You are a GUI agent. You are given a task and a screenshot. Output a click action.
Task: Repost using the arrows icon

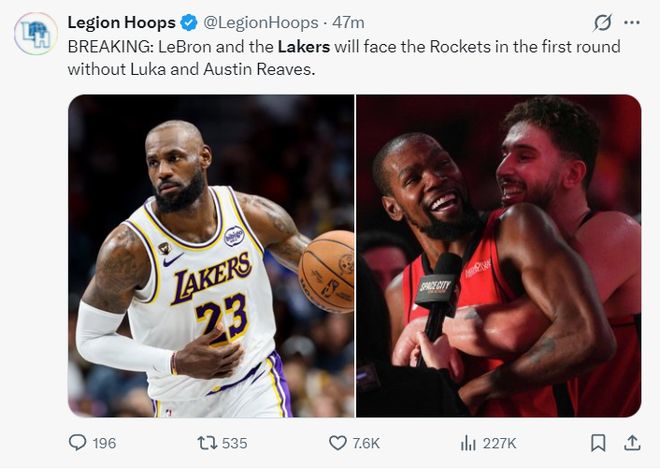click(x=206, y=442)
